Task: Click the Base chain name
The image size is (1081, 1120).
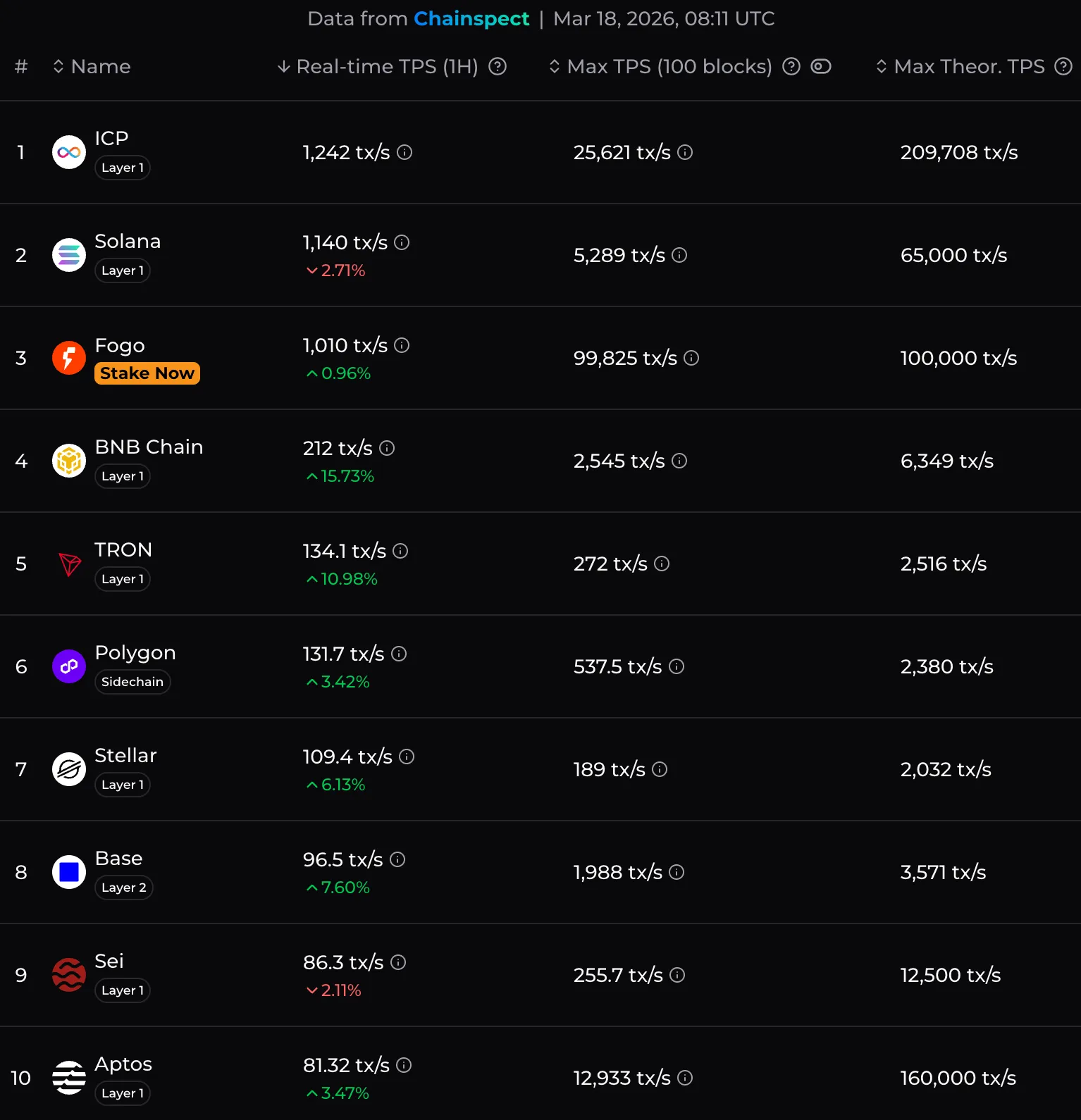Action: pos(118,858)
